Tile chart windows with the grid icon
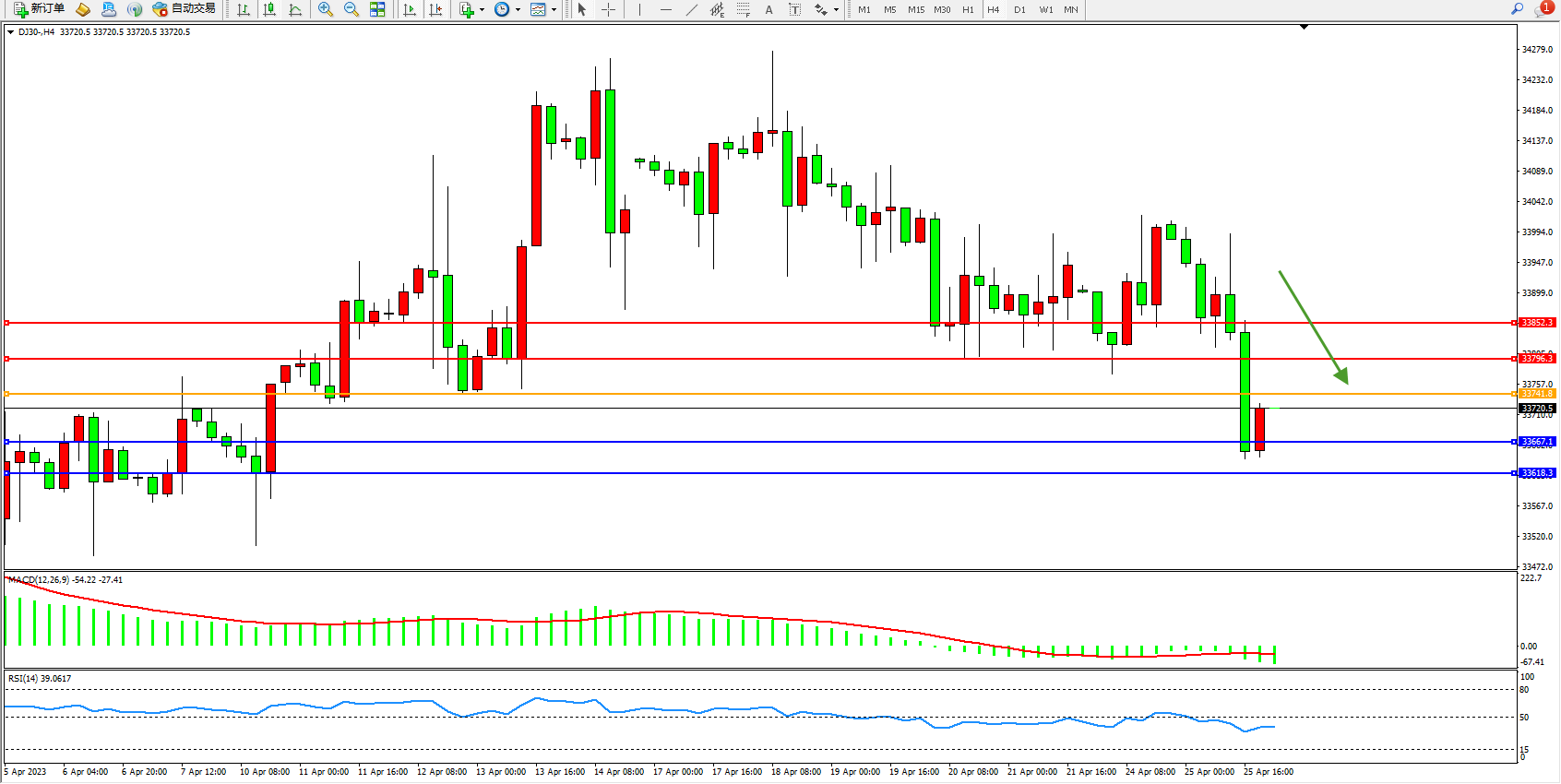This screenshot has width=1561, height=784. (377, 9)
